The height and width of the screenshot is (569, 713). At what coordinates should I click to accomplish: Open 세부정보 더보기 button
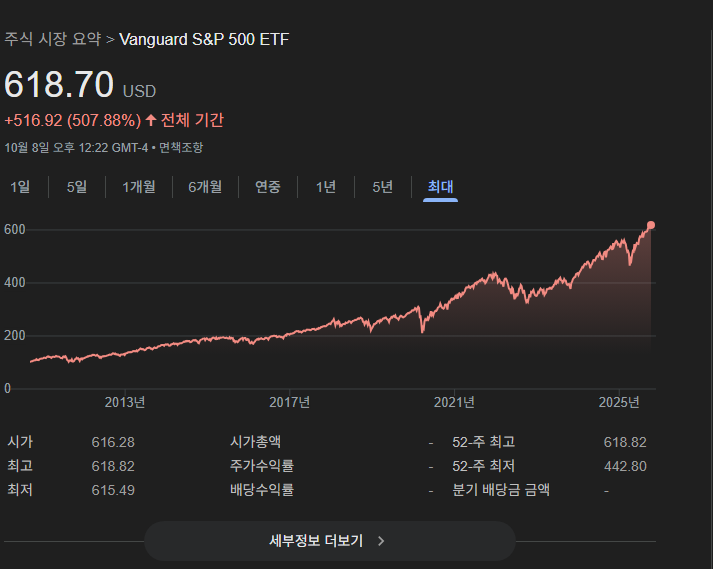(x=330, y=541)
